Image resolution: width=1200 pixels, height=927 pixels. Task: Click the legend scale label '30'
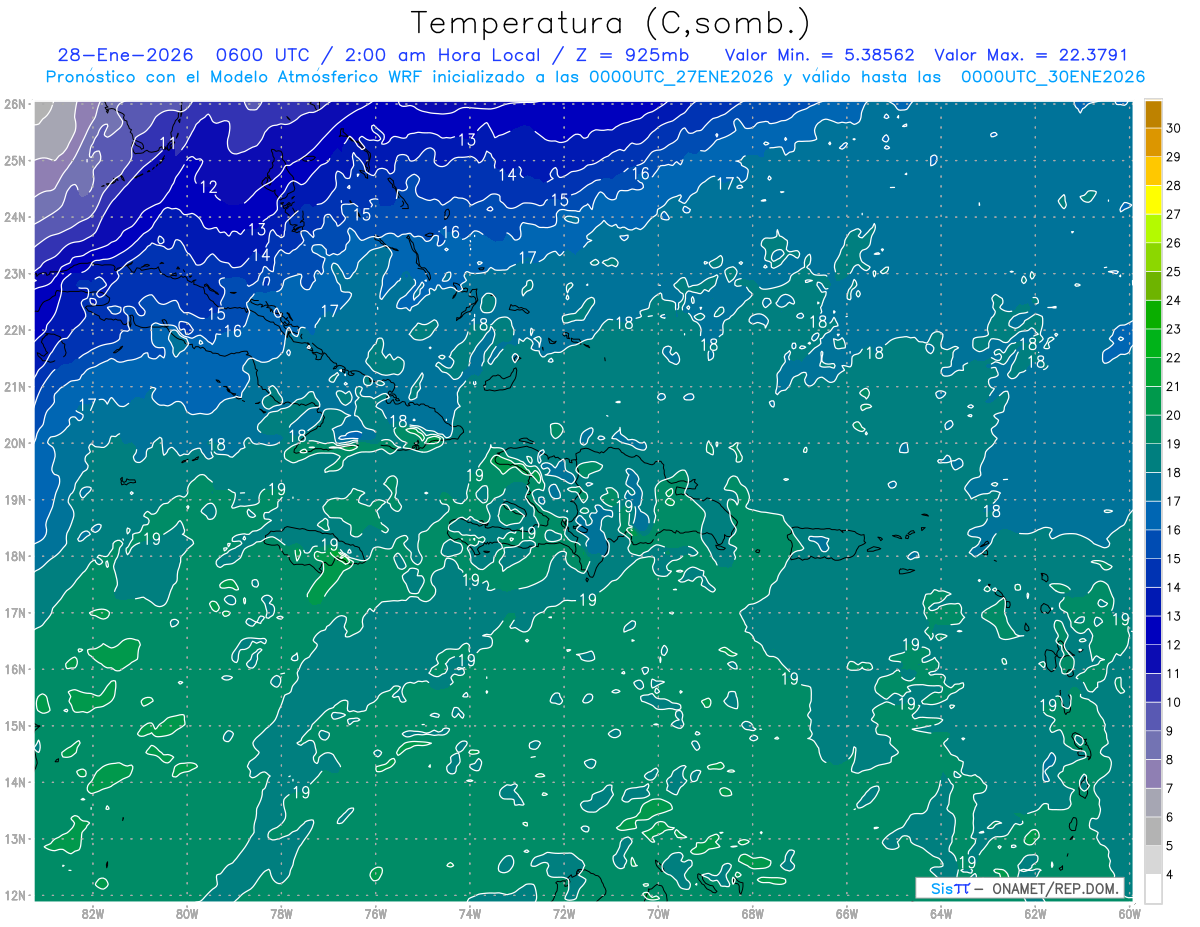(1174, 128)
